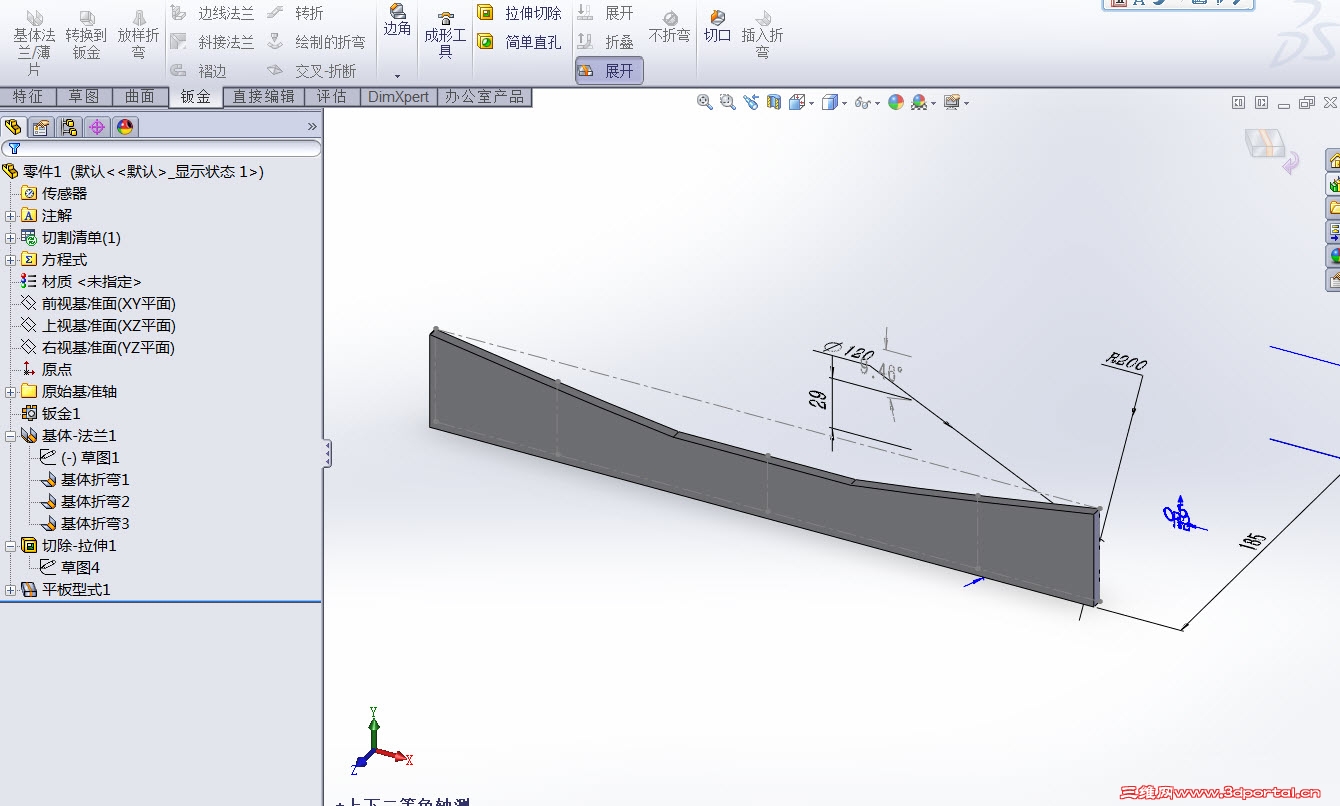Open the ConfigurationManager tab icon

pos(69,127)
